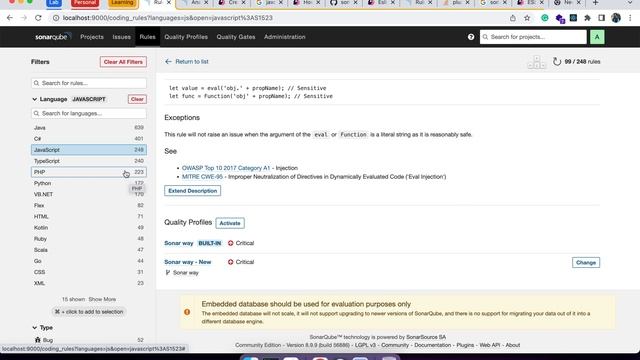Open the Rules menu

click(x=147, y=37)
